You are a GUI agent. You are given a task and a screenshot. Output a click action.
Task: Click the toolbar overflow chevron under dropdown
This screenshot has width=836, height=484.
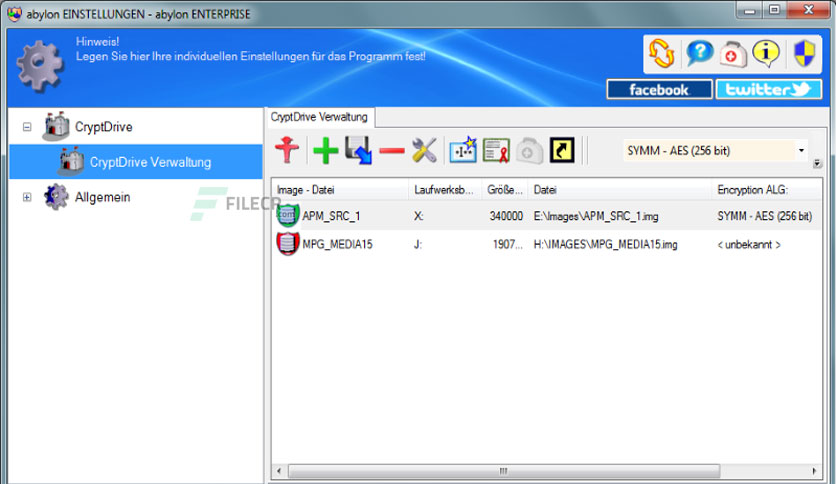click(817, 164)
